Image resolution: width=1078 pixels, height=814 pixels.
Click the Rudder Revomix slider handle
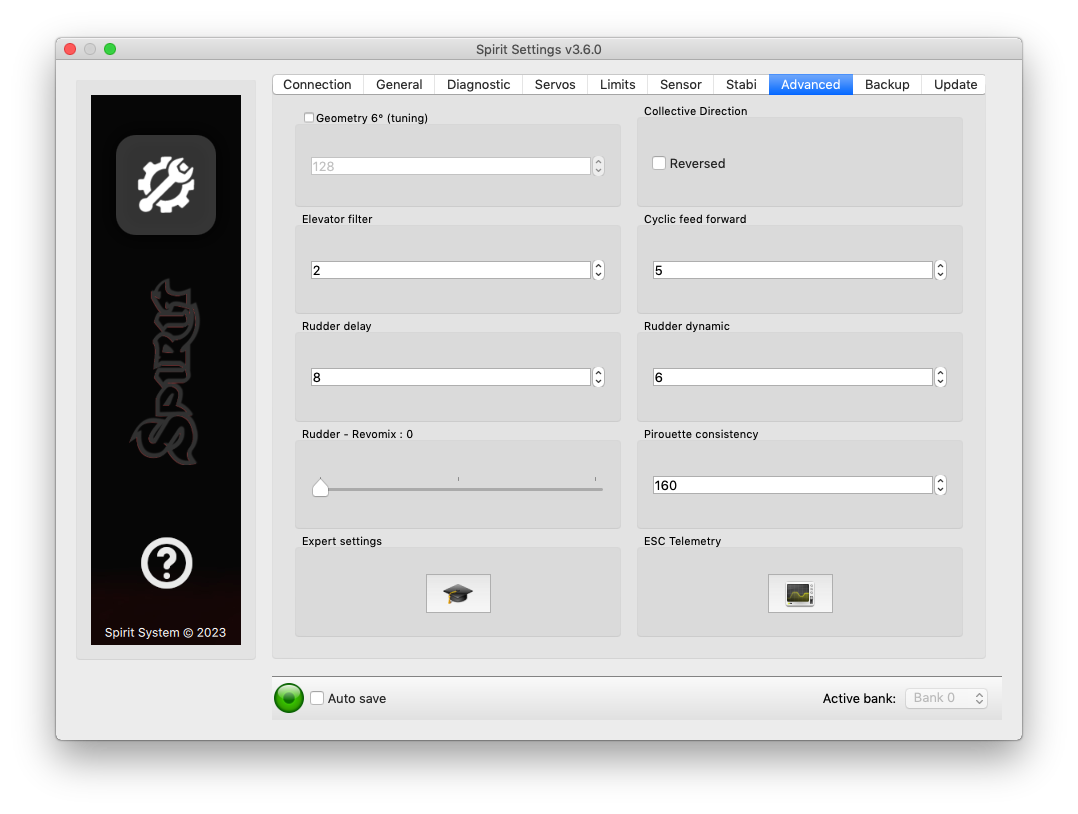(x=320, y=487)
